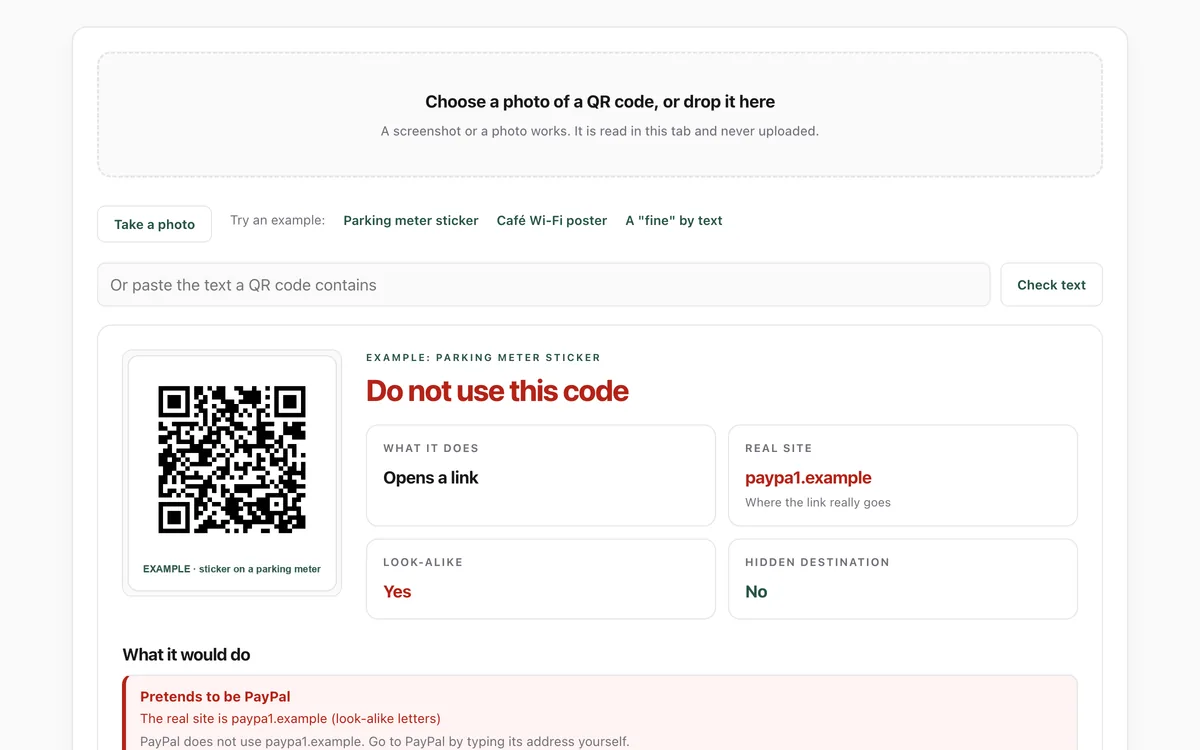The image size is (1200, 750).
Task: Try the Parking meter sticker example
Action: click(411, 221)
